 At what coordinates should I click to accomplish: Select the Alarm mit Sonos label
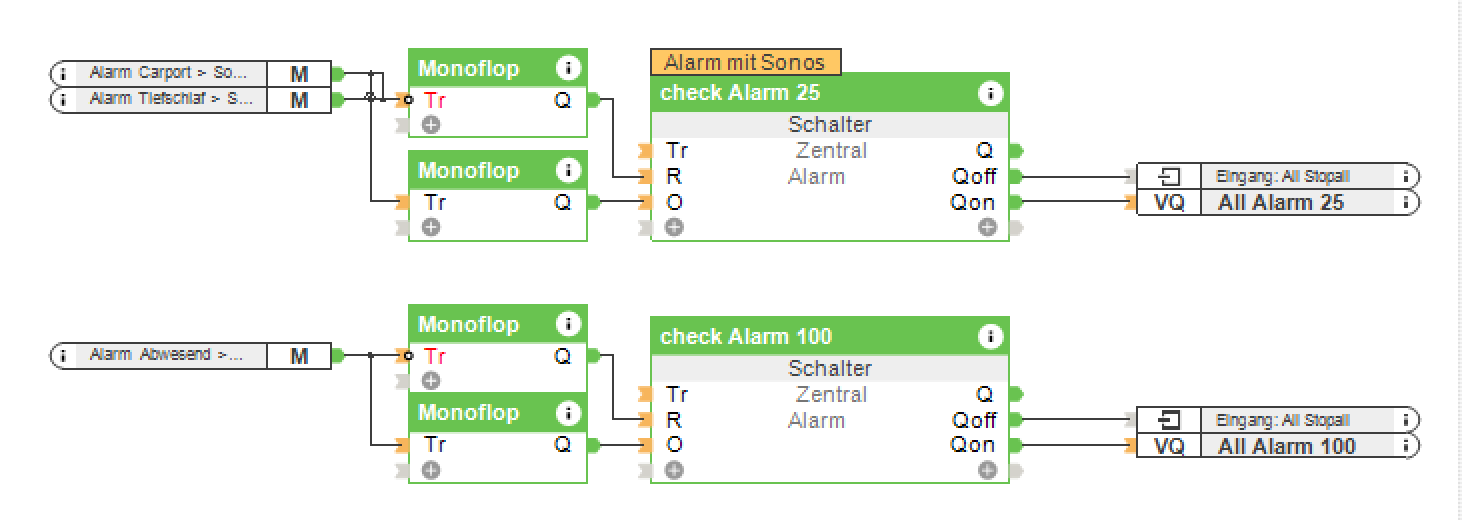coord(745,62)
